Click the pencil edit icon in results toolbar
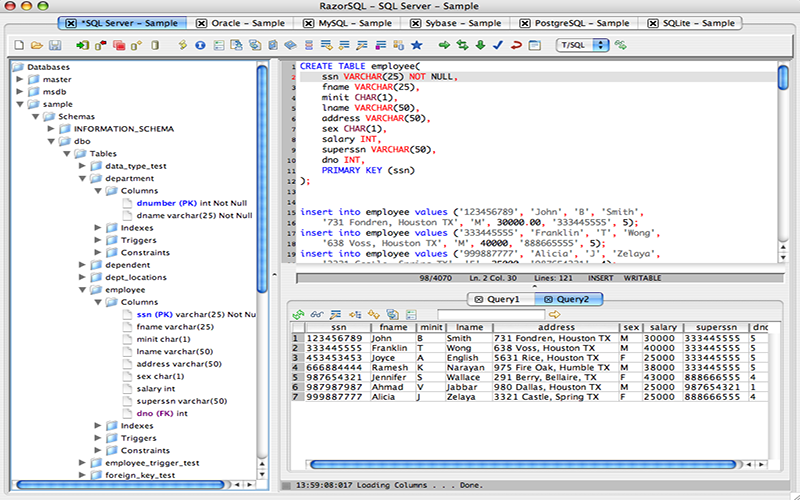The image size is (800, 500). 336,315
